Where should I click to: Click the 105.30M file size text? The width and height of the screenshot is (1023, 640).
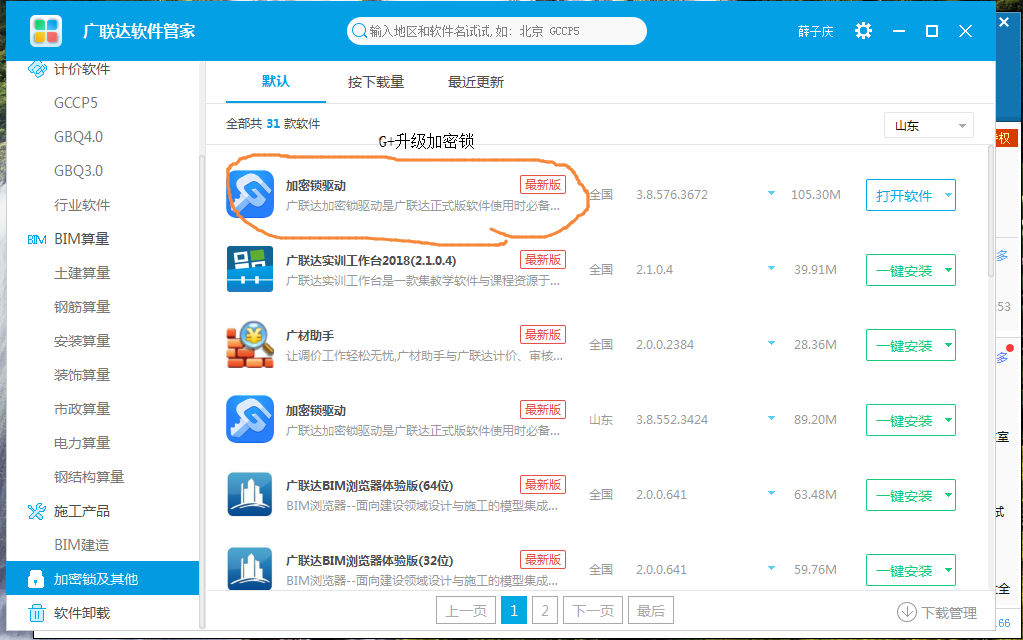coord(816,194)
